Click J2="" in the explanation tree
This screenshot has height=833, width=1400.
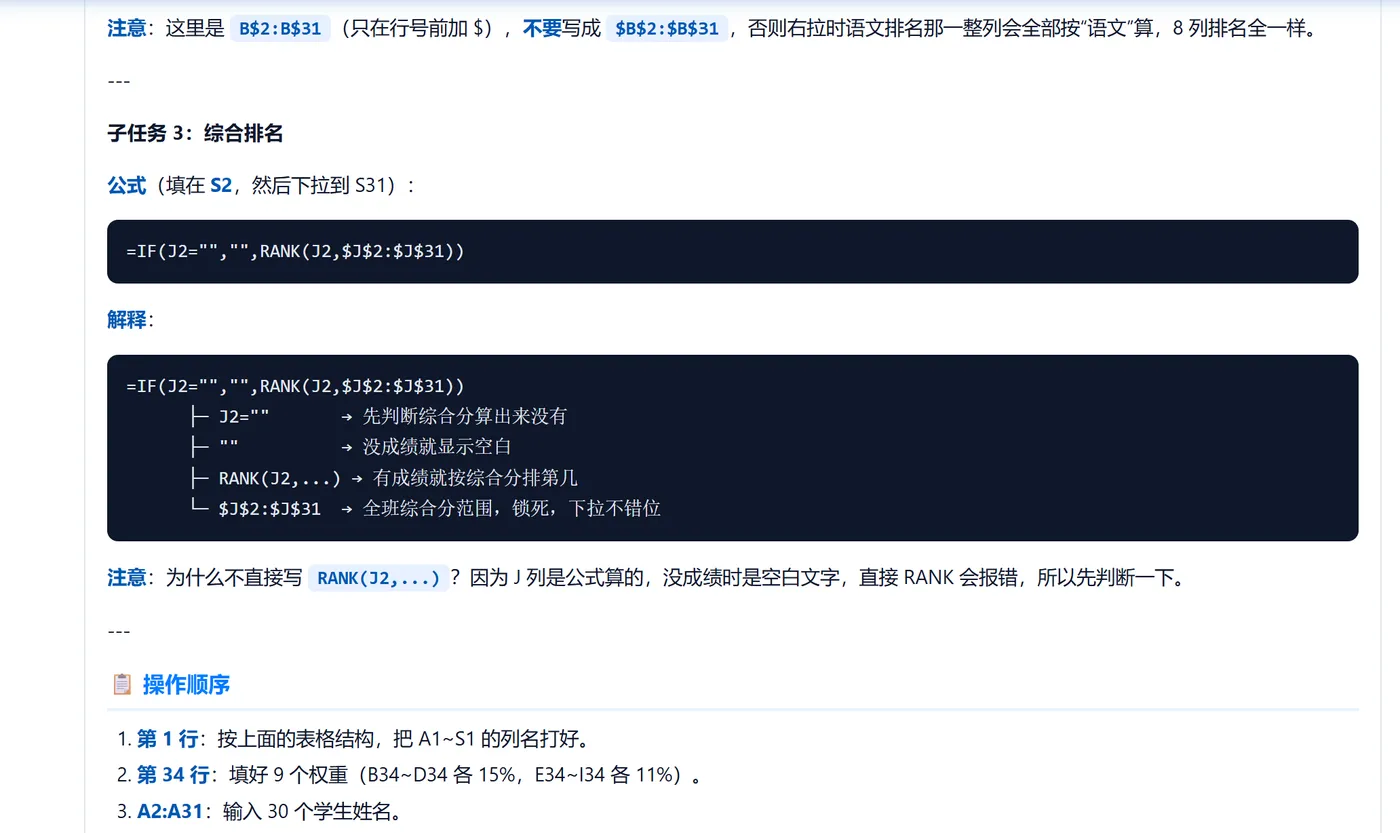coord(244,416)
